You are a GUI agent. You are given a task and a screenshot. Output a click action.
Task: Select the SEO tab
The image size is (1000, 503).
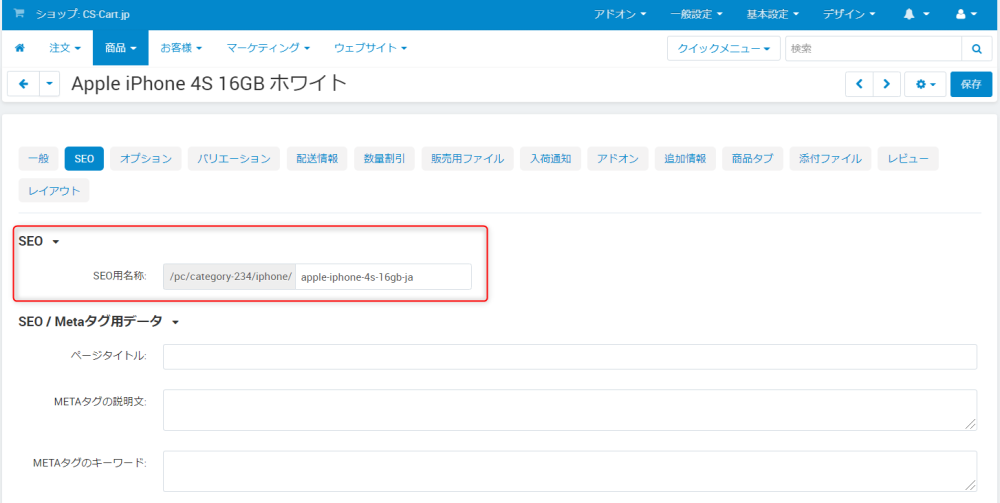click(84, 159)
